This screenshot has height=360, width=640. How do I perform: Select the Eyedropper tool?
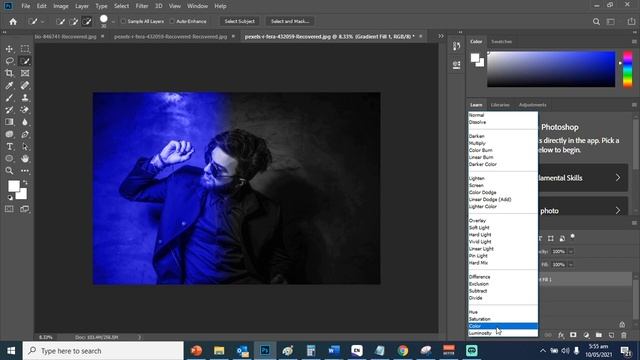[9, 86]
